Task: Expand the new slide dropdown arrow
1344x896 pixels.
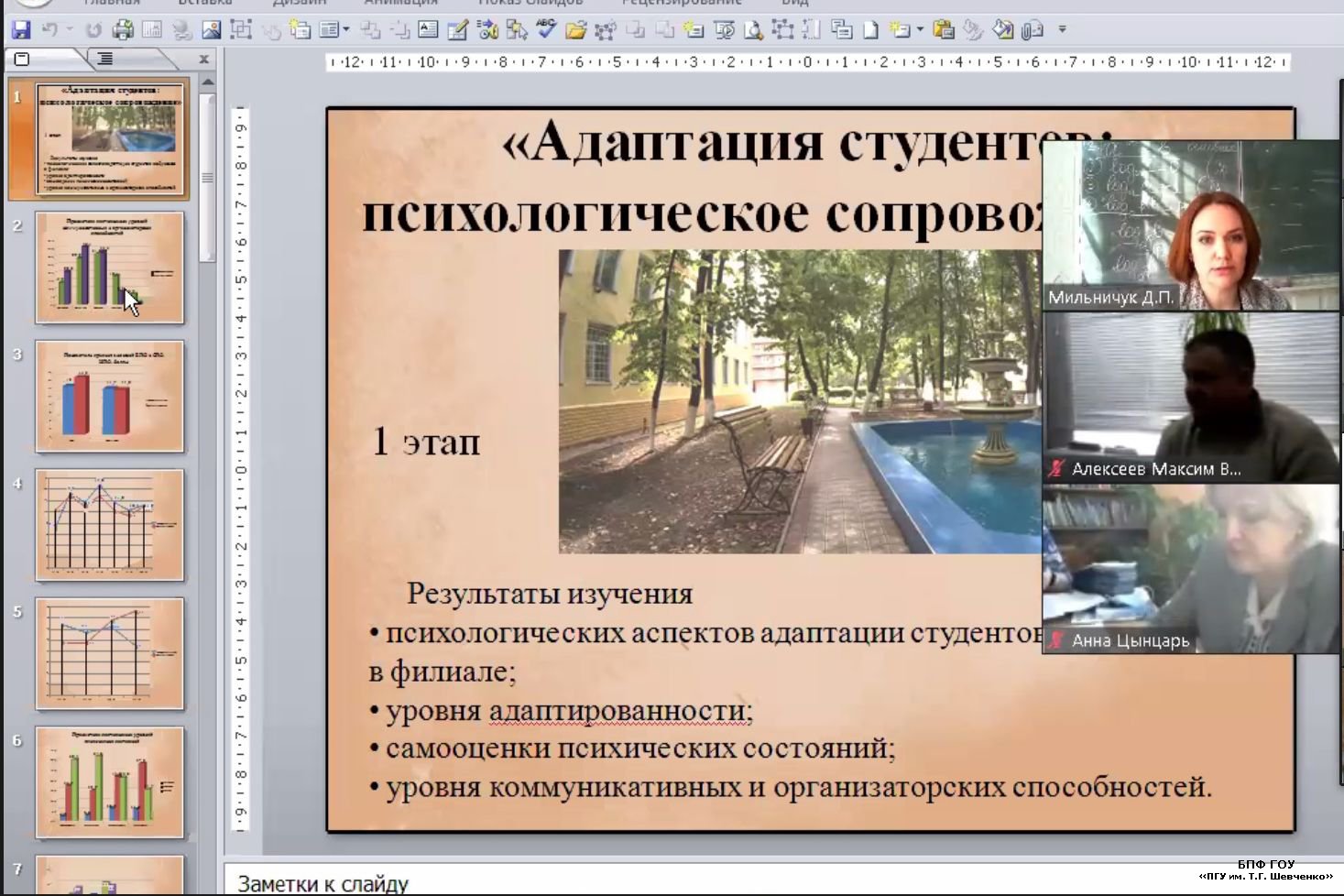Action: point(921,30)
